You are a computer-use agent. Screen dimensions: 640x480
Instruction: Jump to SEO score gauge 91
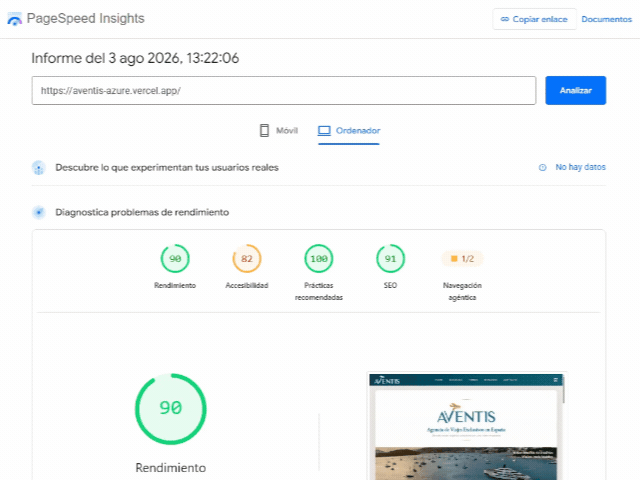[391, 258]
